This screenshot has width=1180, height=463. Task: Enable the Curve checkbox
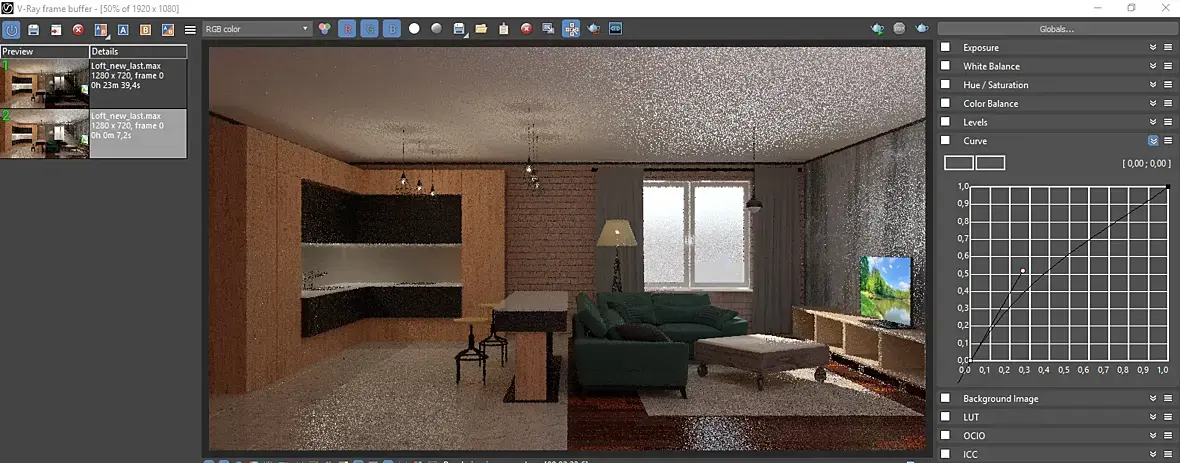pos(945,140)
